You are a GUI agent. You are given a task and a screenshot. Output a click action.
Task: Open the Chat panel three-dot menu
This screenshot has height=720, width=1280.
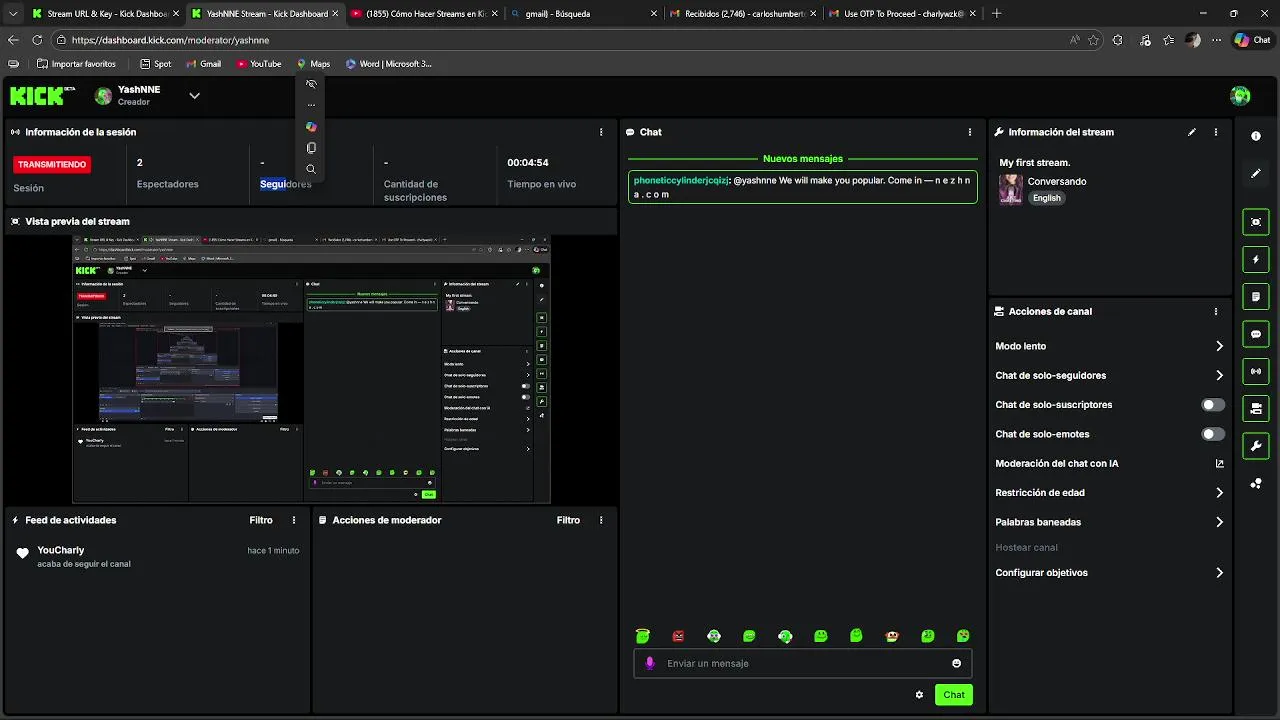pyautogui.click(x=969, y=132)
